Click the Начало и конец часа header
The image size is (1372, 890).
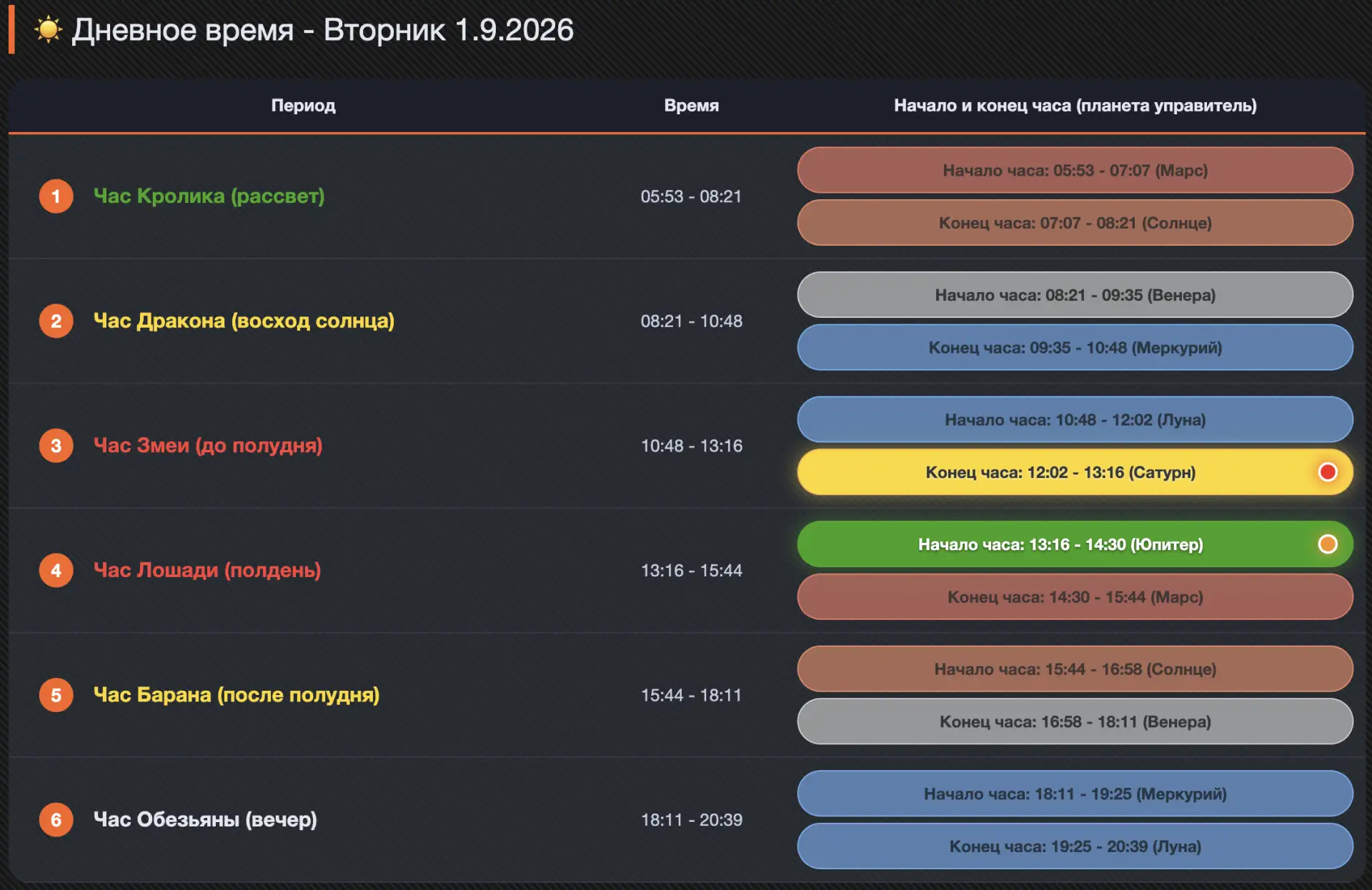coord(1075,106)
